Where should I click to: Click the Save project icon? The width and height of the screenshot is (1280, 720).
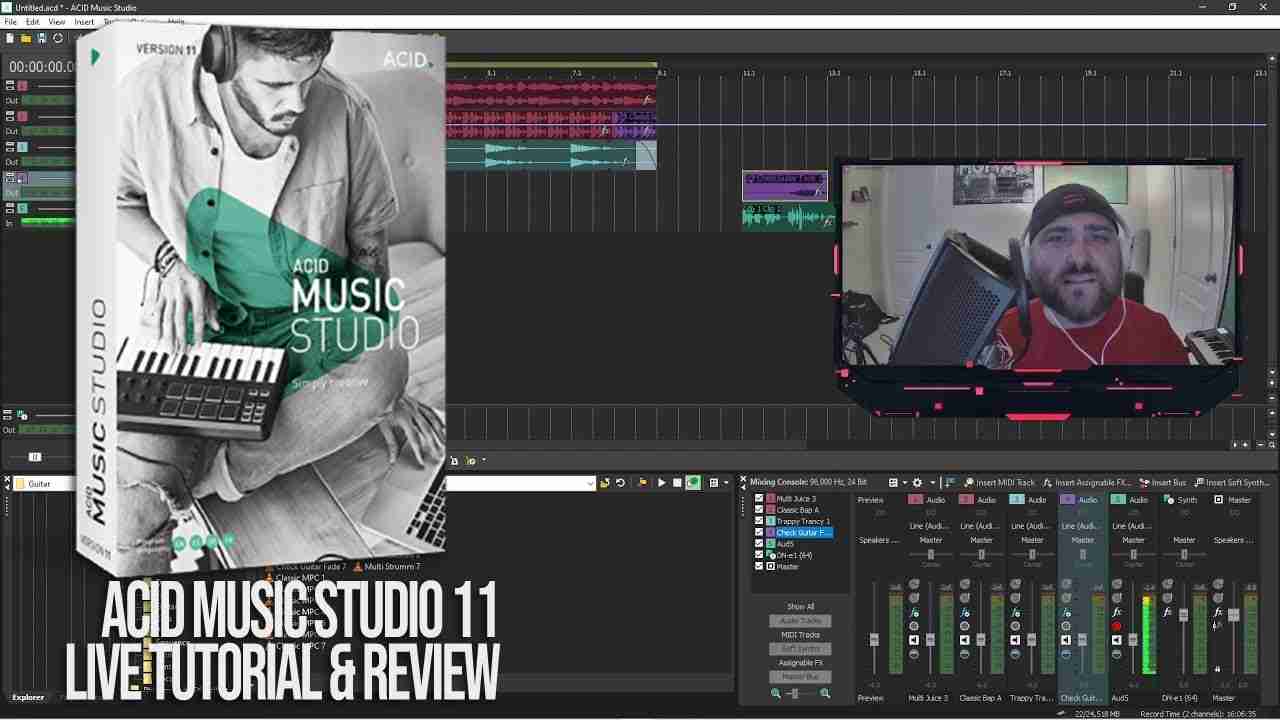(42, 38)
